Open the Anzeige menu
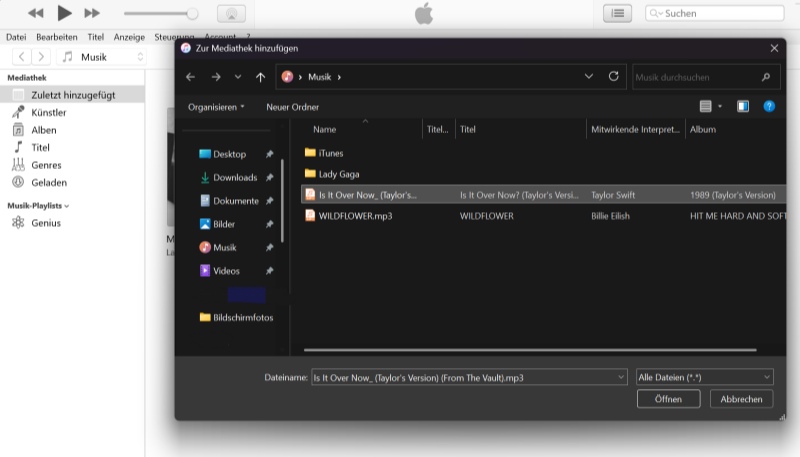 129,37
